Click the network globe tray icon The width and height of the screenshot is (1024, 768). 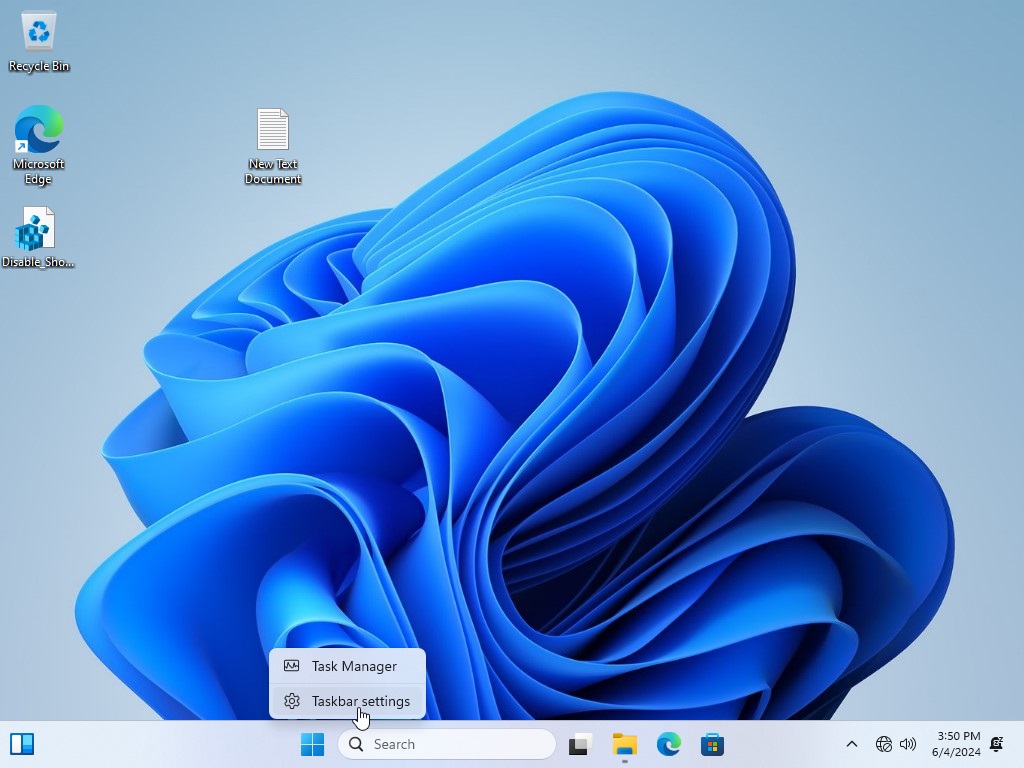click(884, 744)
